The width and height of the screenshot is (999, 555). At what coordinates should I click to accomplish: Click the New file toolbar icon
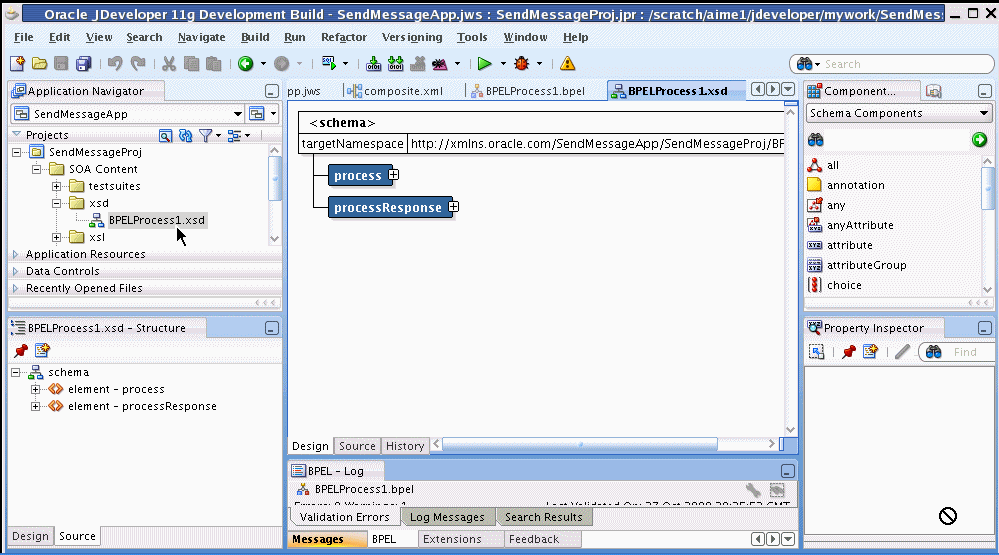click(17, 63)
